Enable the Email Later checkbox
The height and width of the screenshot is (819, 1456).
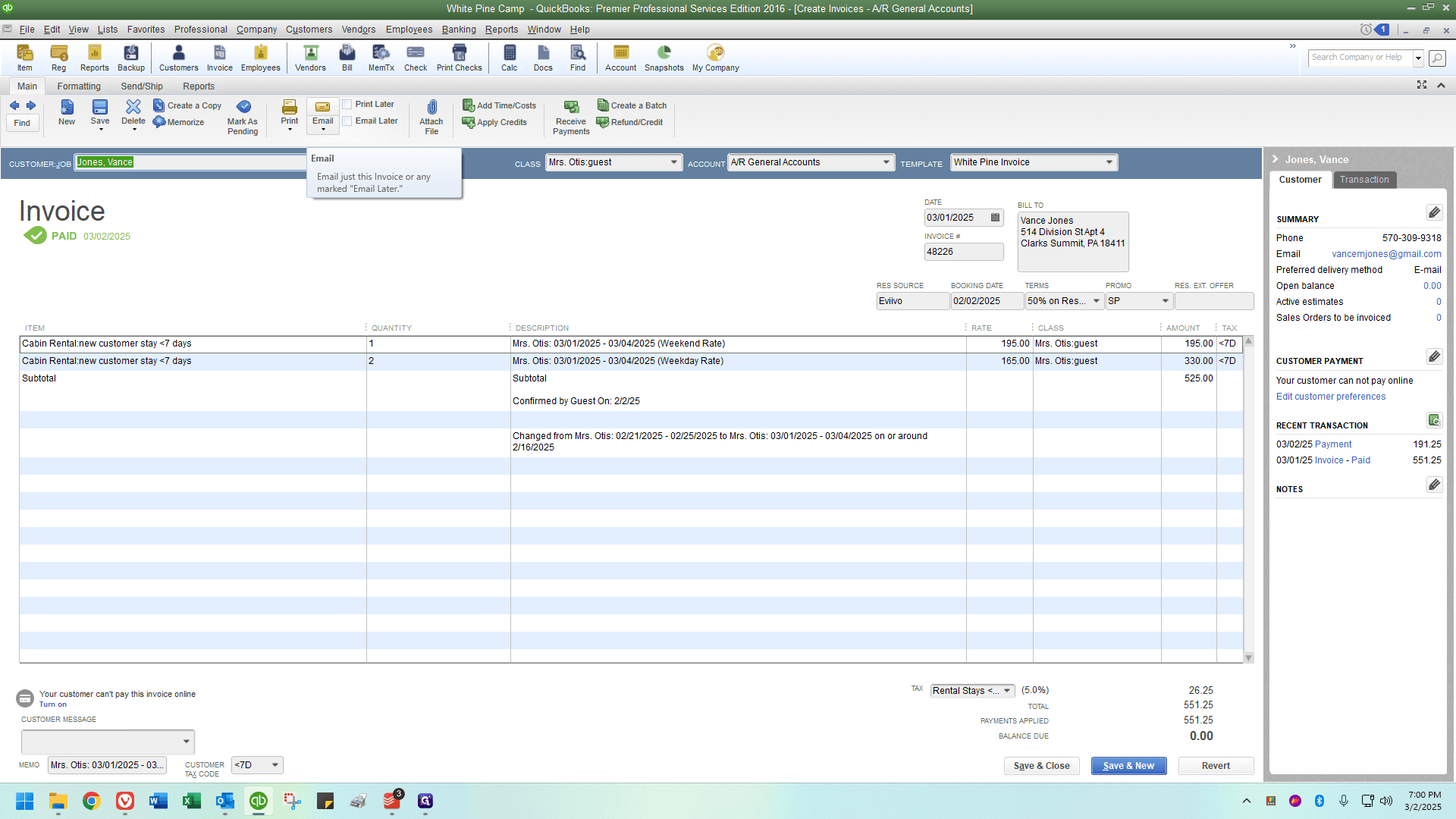(347, 121)
